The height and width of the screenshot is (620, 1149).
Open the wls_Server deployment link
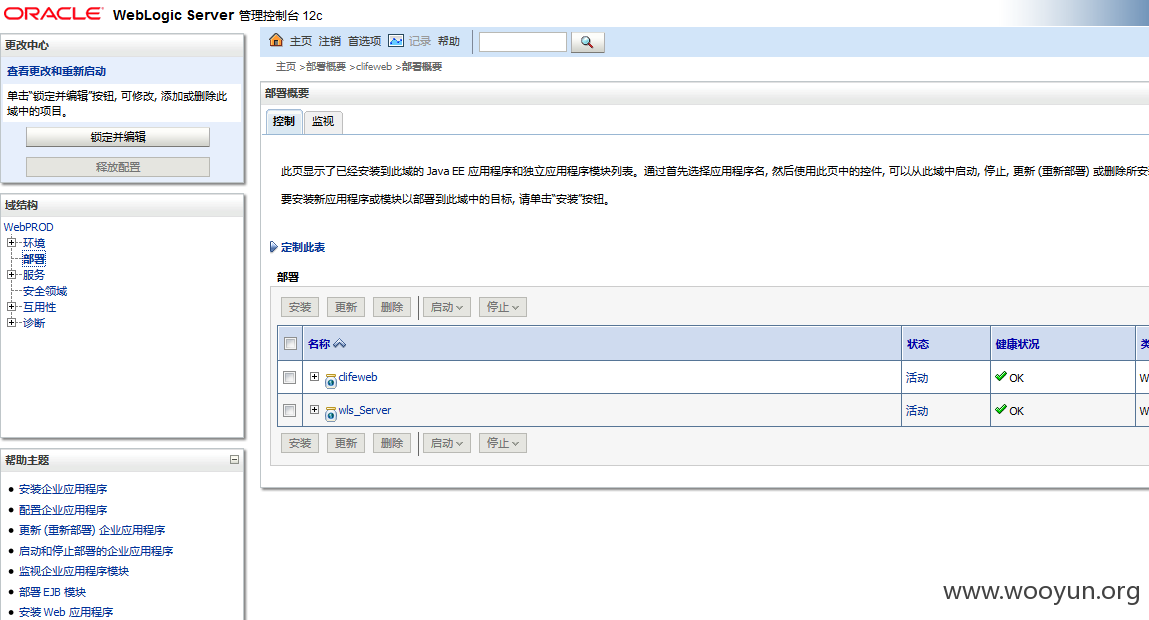[365, 410]
